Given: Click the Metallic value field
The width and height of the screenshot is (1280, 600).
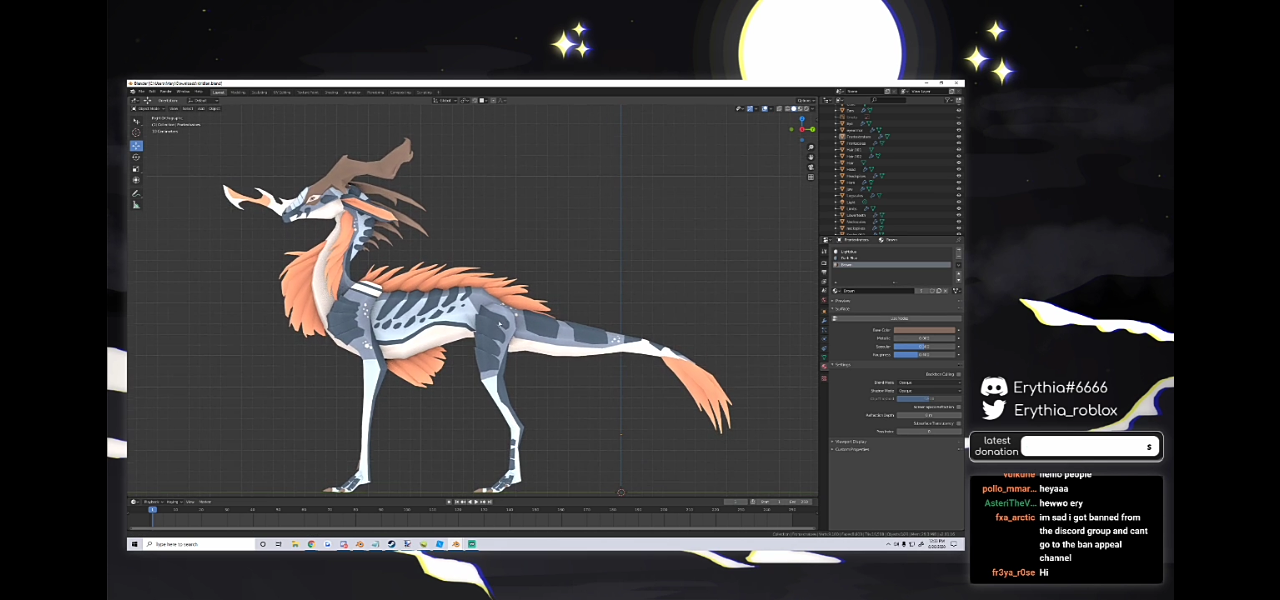Looking at the screenshot, I should [925, 338].
